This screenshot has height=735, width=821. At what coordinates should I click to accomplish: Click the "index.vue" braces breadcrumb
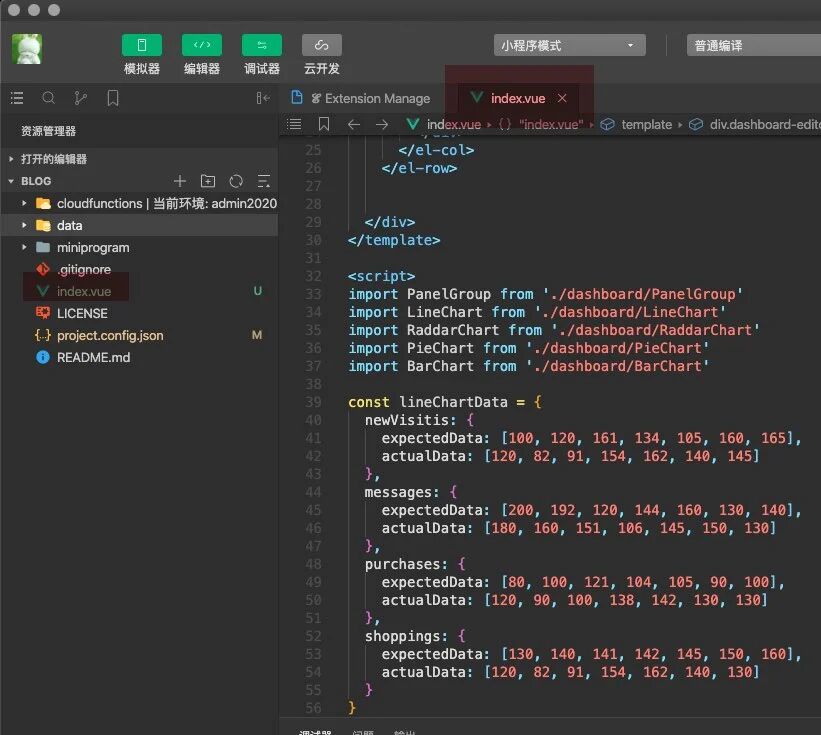(x=540, y=125)
